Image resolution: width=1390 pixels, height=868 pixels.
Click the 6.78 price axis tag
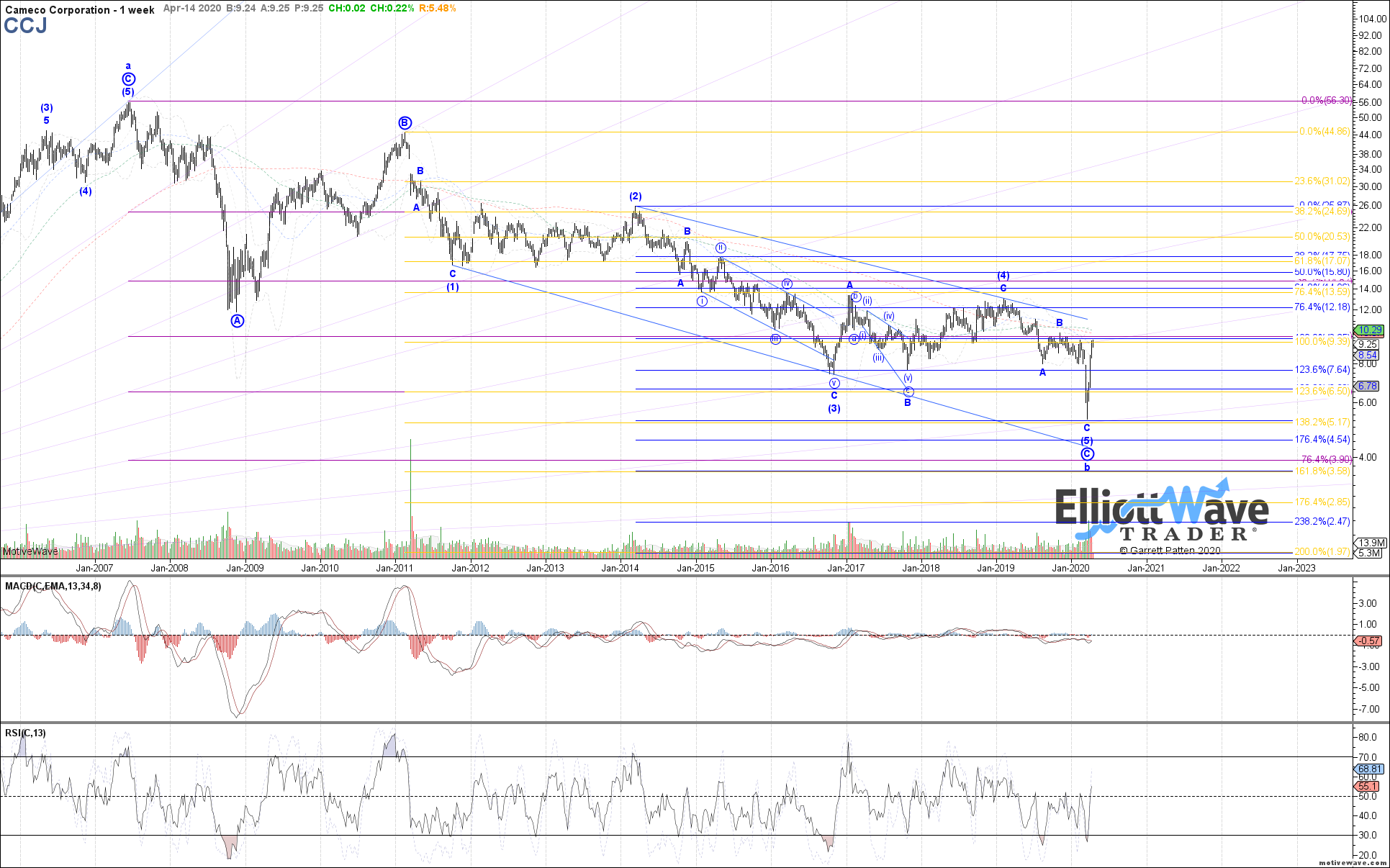click(1367, 386)
